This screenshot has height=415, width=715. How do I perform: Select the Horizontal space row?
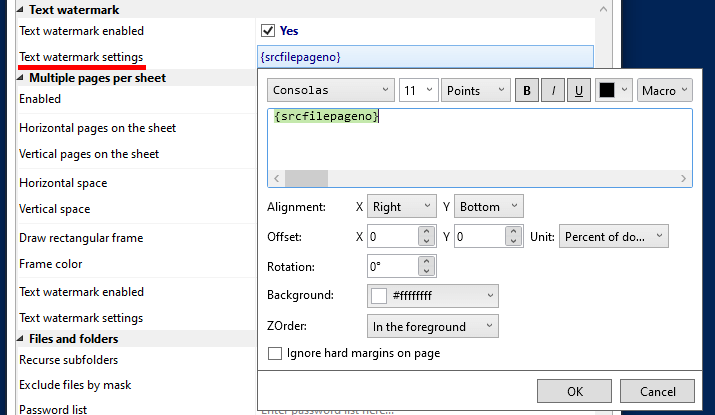(x=136, y=183)
